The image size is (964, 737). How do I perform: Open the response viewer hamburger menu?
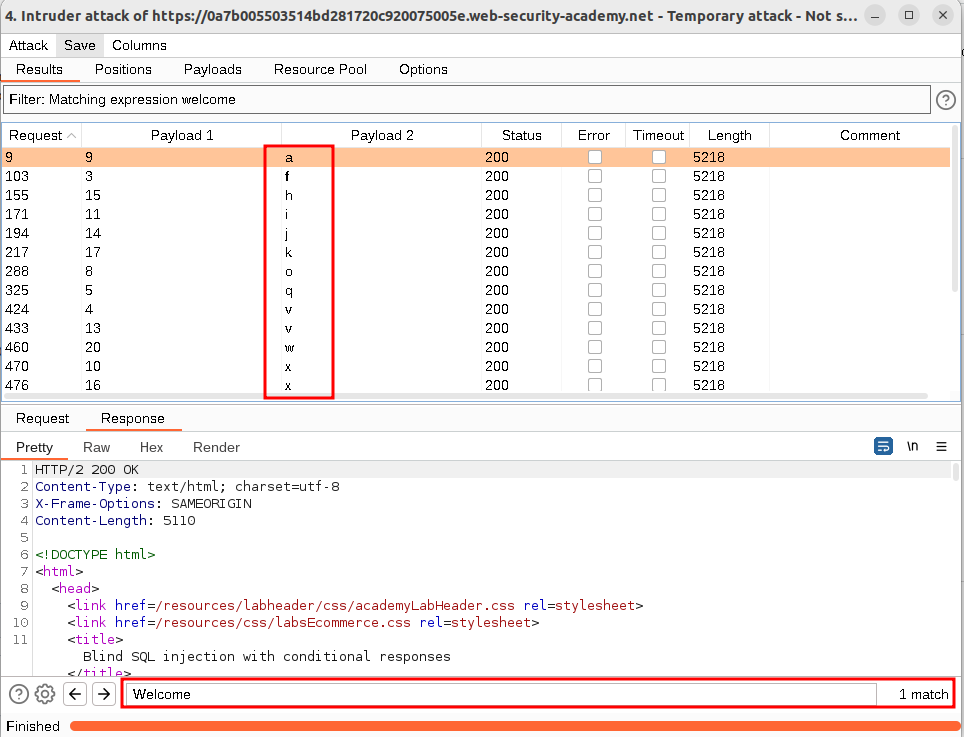coord(941,447)
